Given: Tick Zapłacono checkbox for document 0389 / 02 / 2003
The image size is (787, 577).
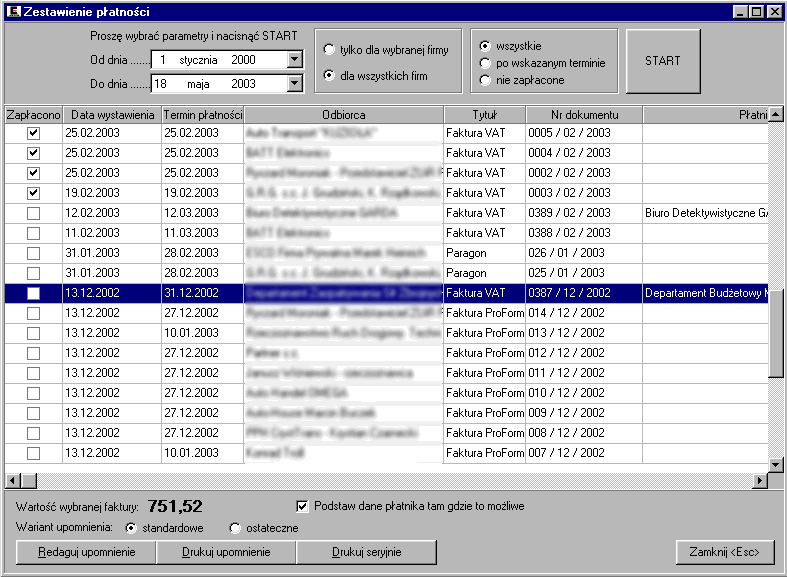Looking at the screenshot, I should point(33,213).
